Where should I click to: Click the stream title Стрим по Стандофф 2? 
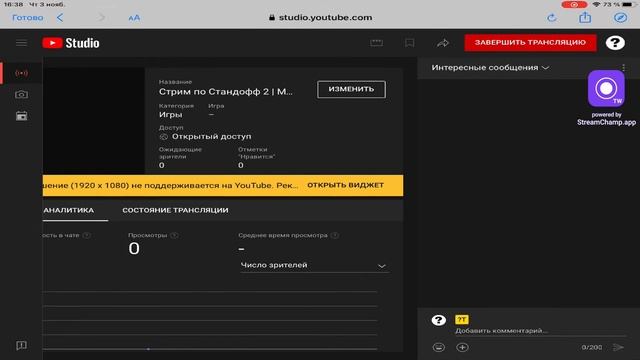point(226,92)
